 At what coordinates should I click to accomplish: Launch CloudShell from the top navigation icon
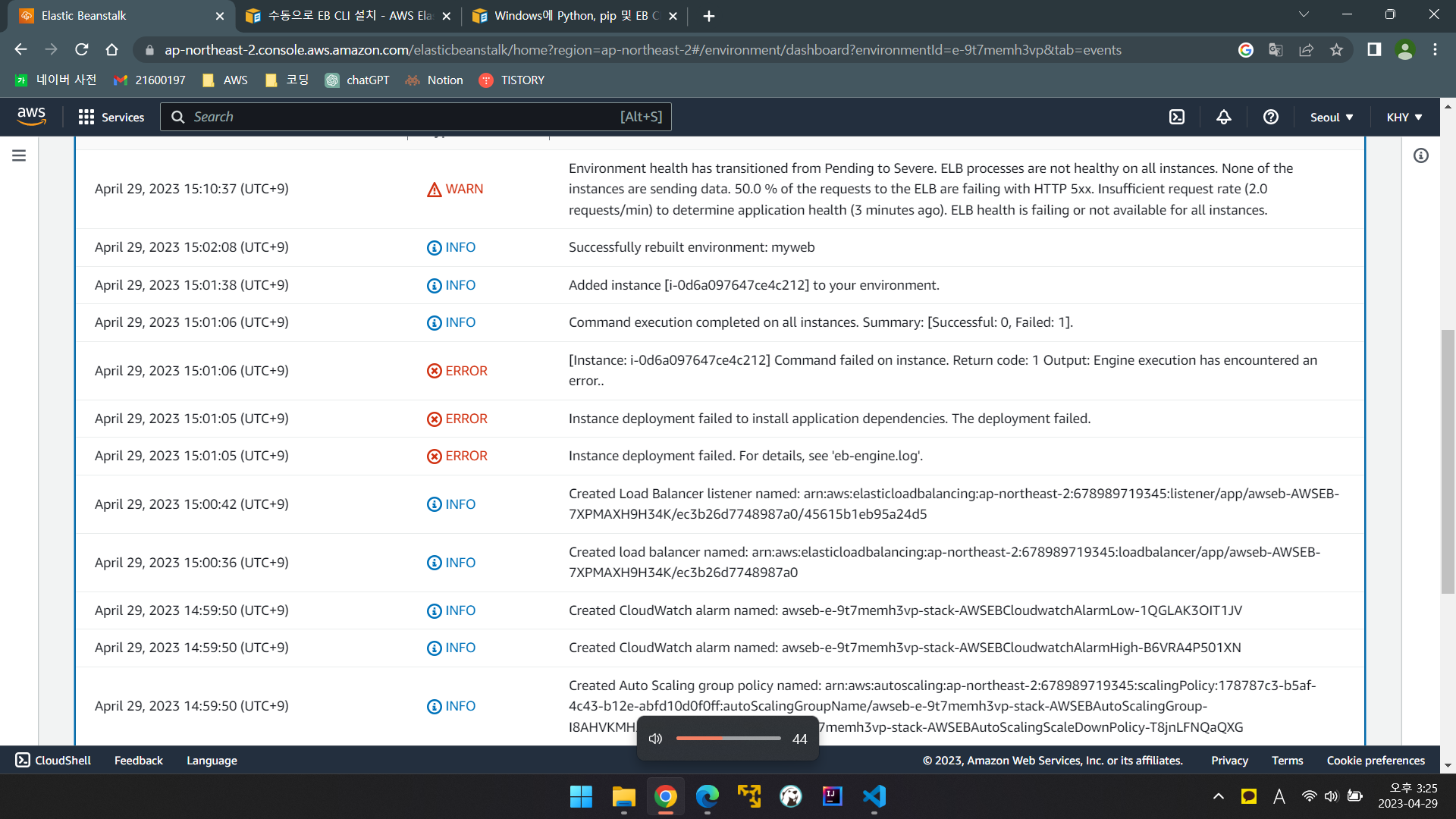tap(1176, 117)
